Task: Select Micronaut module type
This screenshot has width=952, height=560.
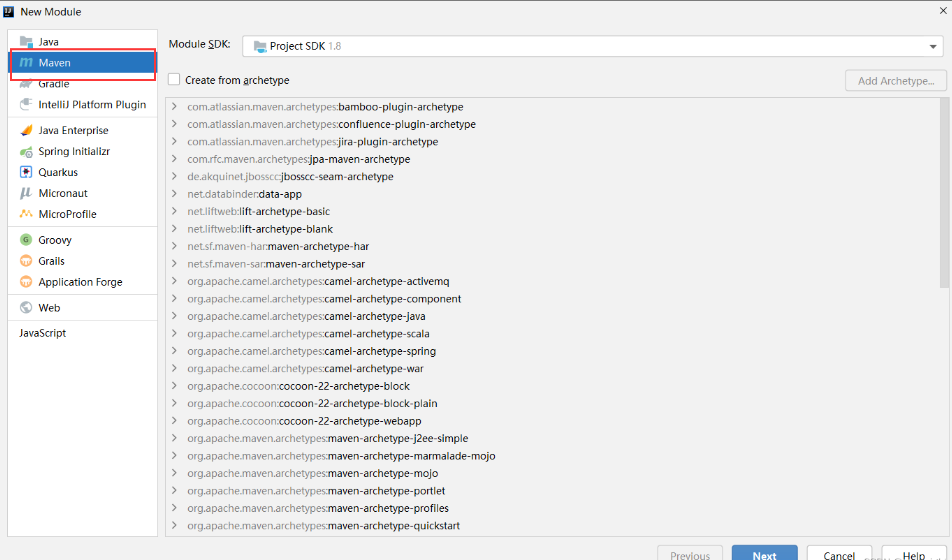Action: (x=83, y=193)
